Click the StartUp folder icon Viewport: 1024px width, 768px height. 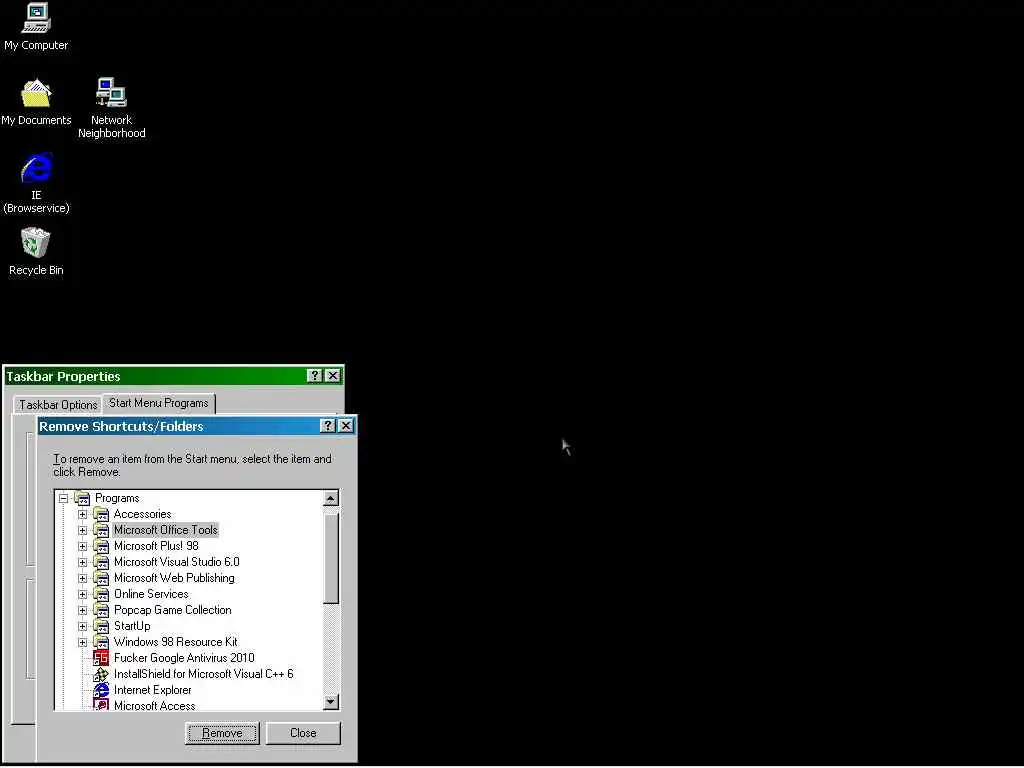[101, 626]
